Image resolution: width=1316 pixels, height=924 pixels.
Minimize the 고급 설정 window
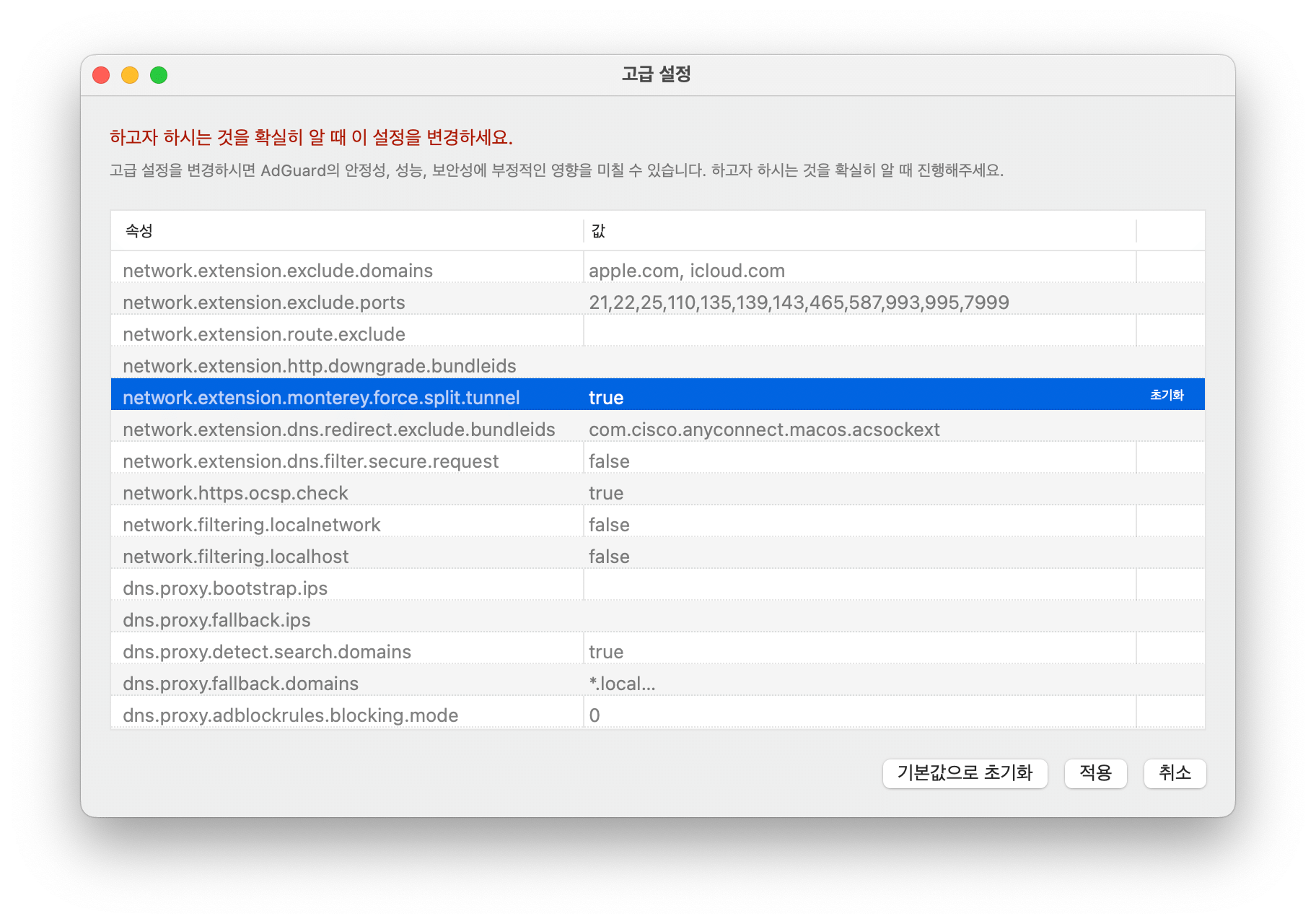(x=130, y=75)
